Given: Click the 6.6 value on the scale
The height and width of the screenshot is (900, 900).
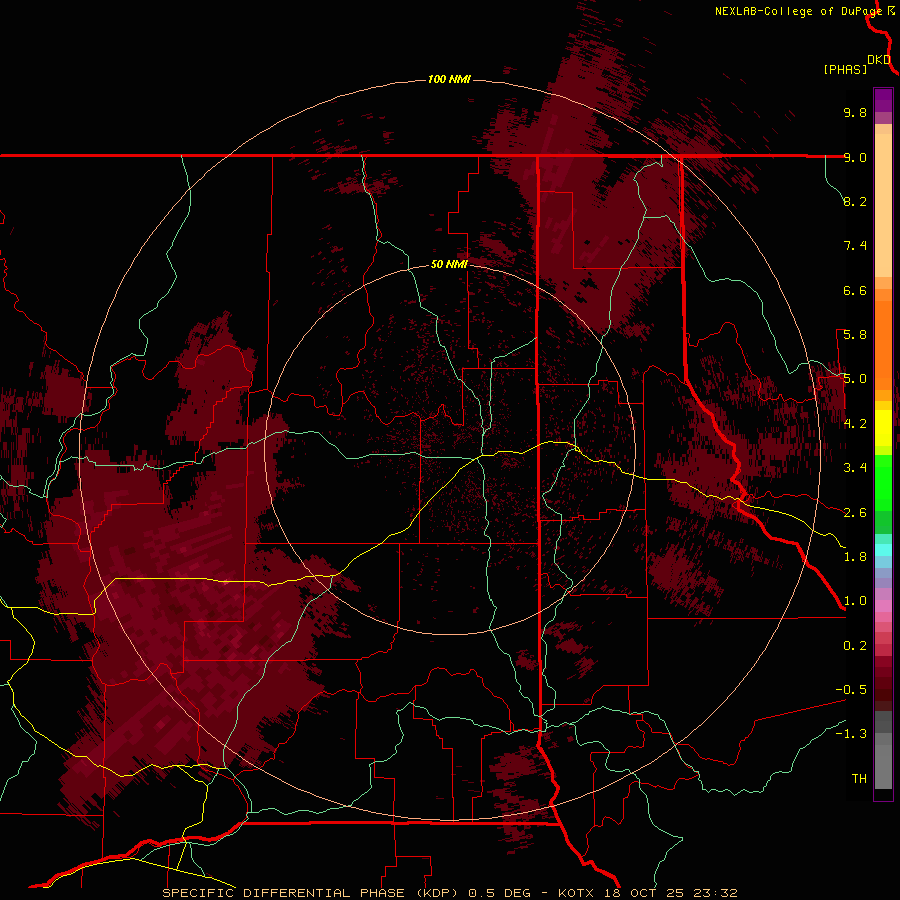Looking at the screenshot, I should point(855,290).
